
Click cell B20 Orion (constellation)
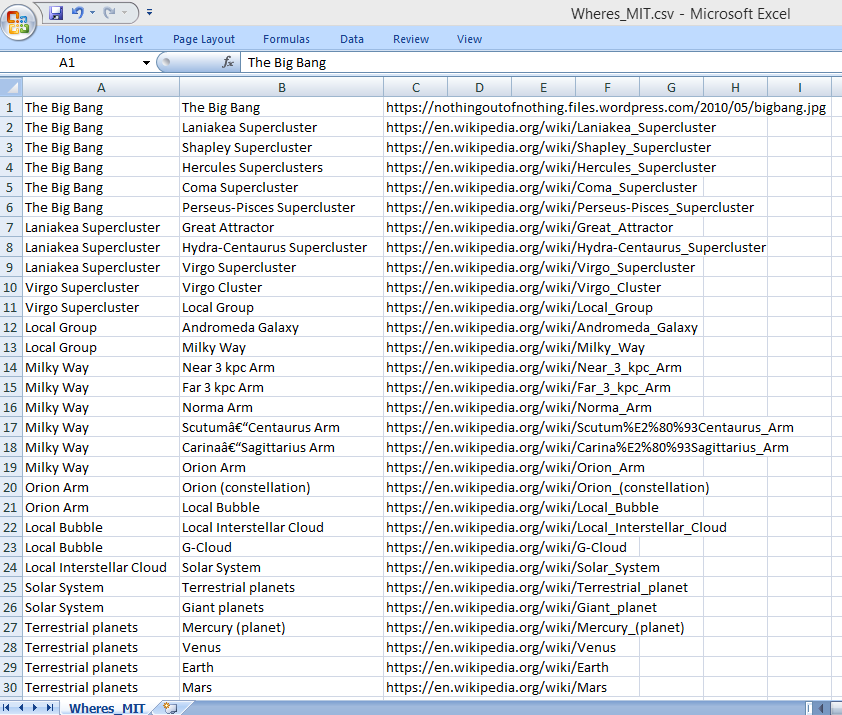(281, 487)
